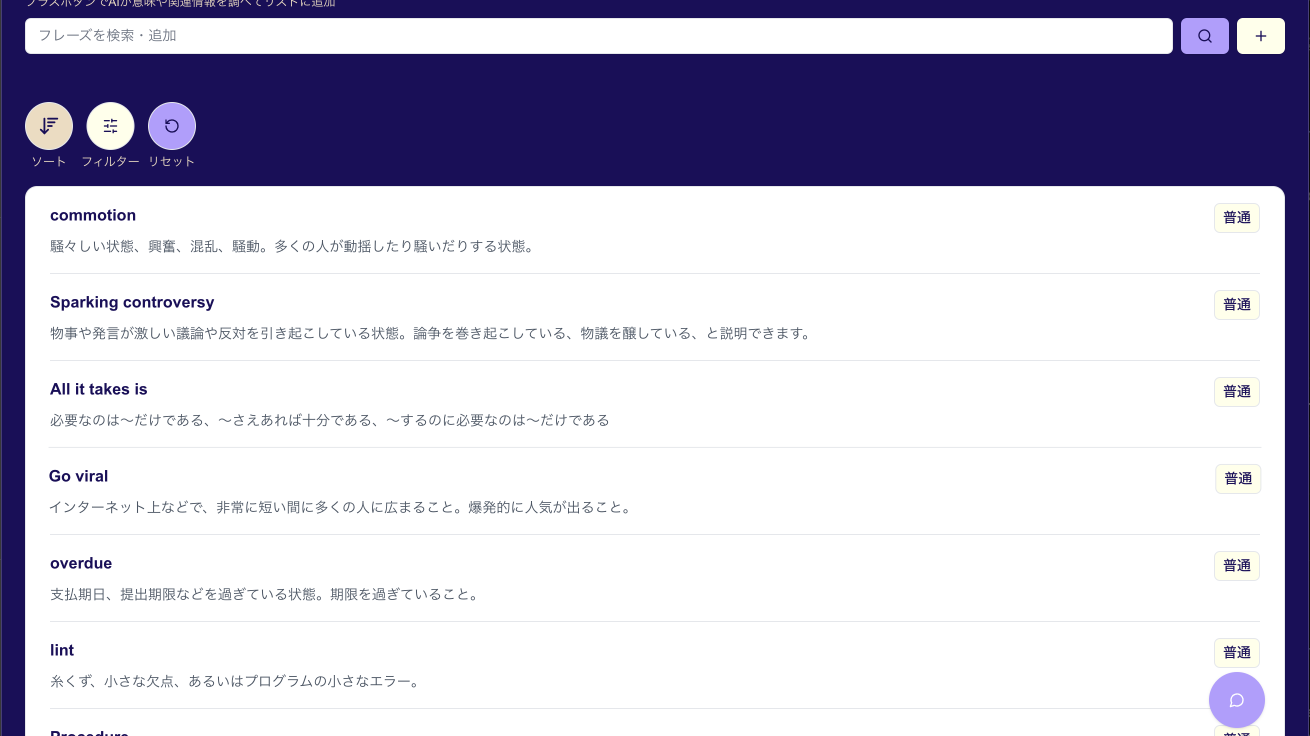The image size is (1310, 736).
Task: Open the 普通 level tag for lint
Action: click(x=1237, y=653)
